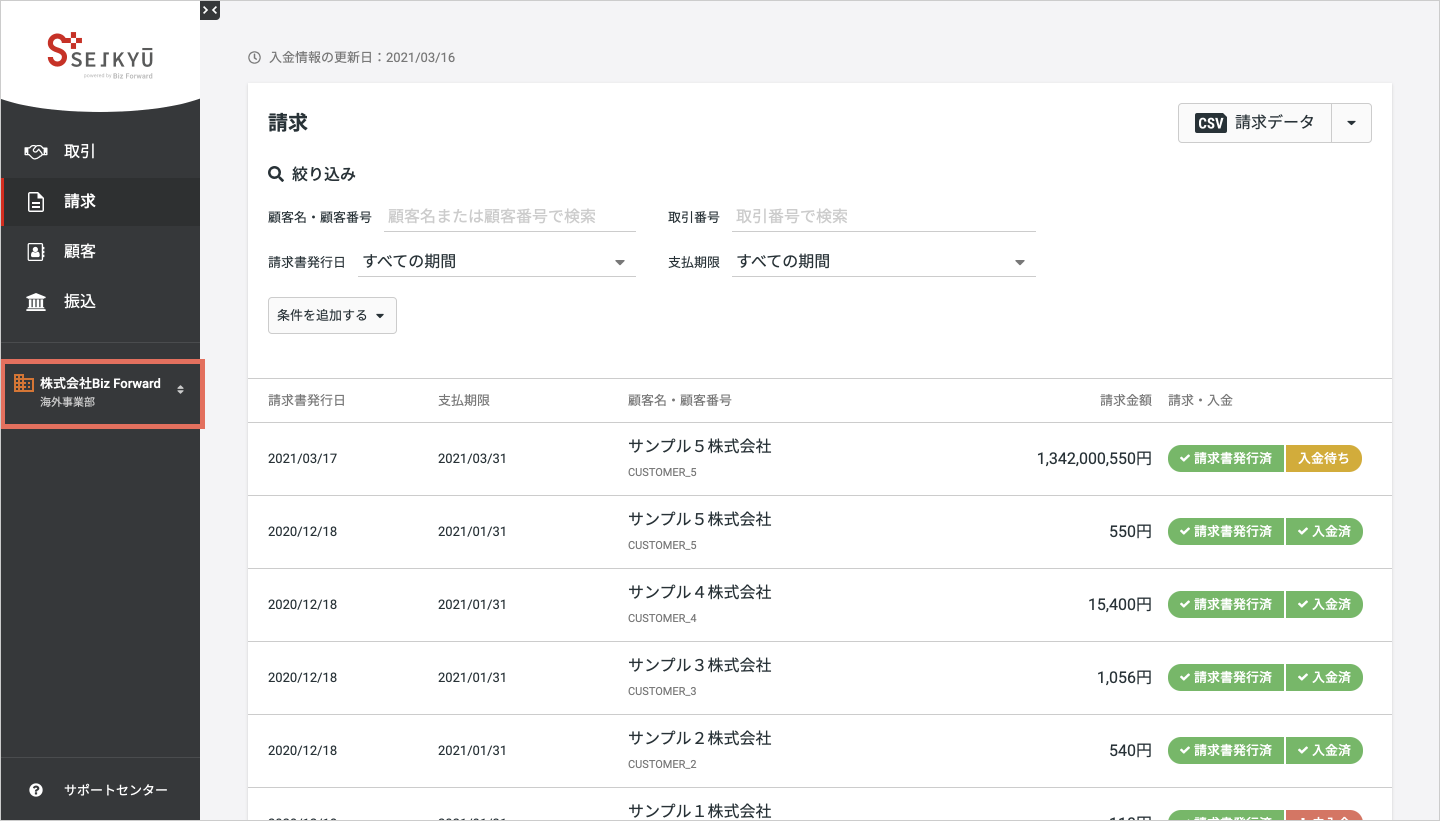Select サンプル４株式会社 customer name

700,593
